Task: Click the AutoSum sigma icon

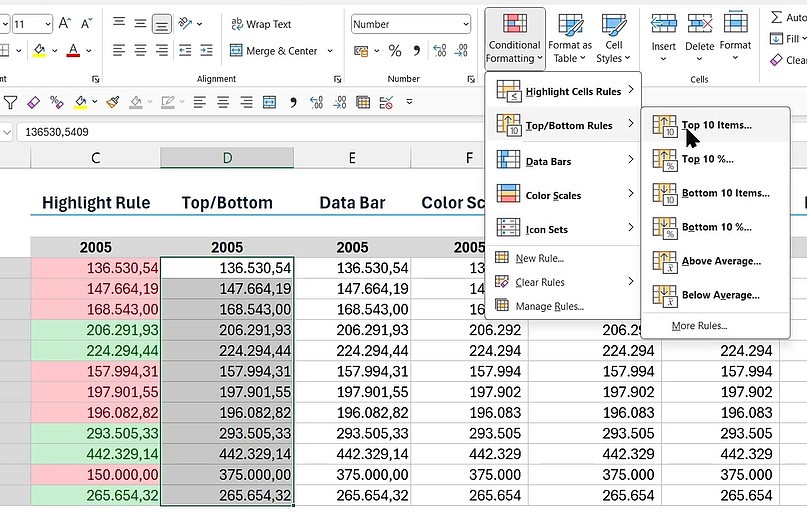Action: tap(778, 17)
